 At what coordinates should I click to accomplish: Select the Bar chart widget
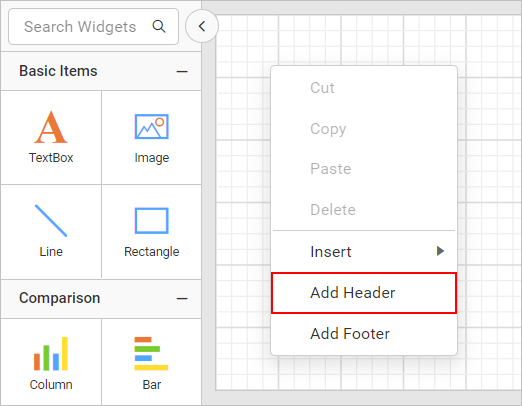(152, 363)
